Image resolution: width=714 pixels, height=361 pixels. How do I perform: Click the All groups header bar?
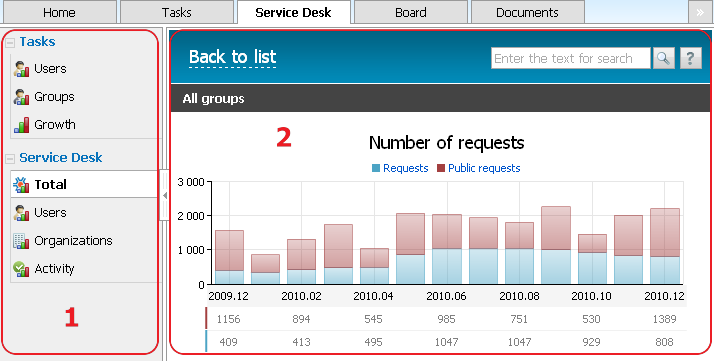pos(440,98)
